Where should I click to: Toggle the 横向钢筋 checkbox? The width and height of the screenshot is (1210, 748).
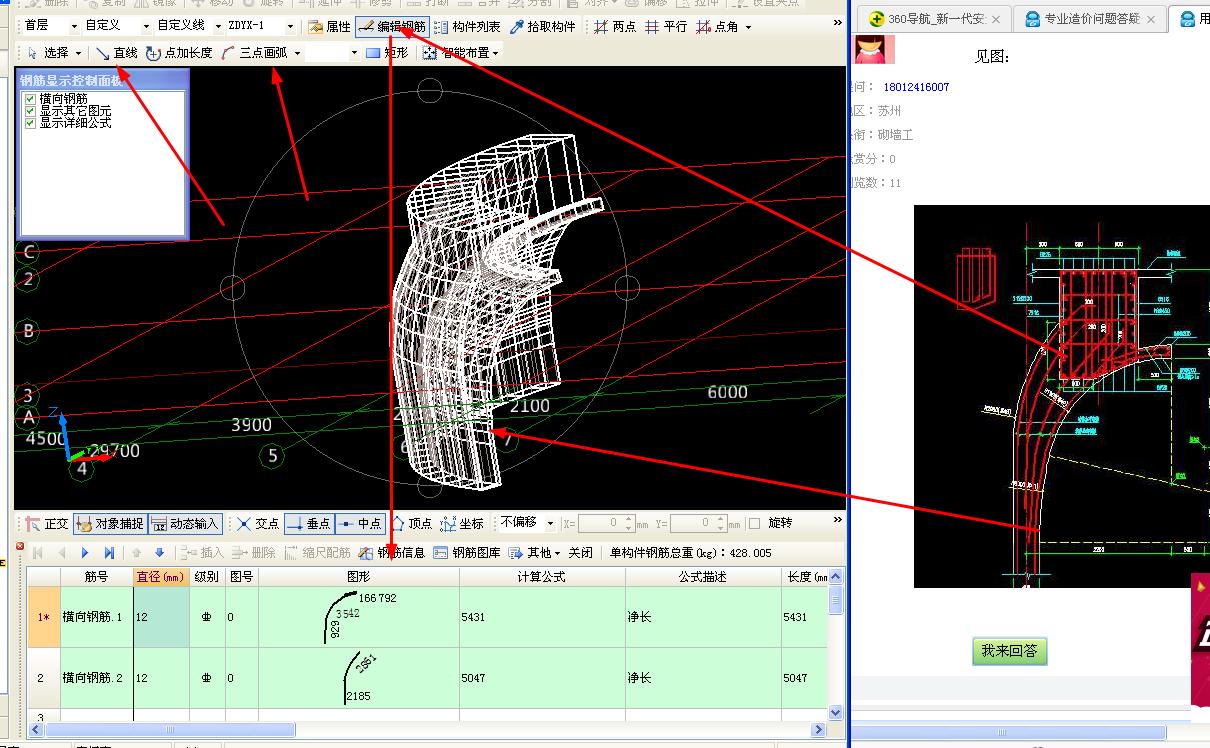31,99
